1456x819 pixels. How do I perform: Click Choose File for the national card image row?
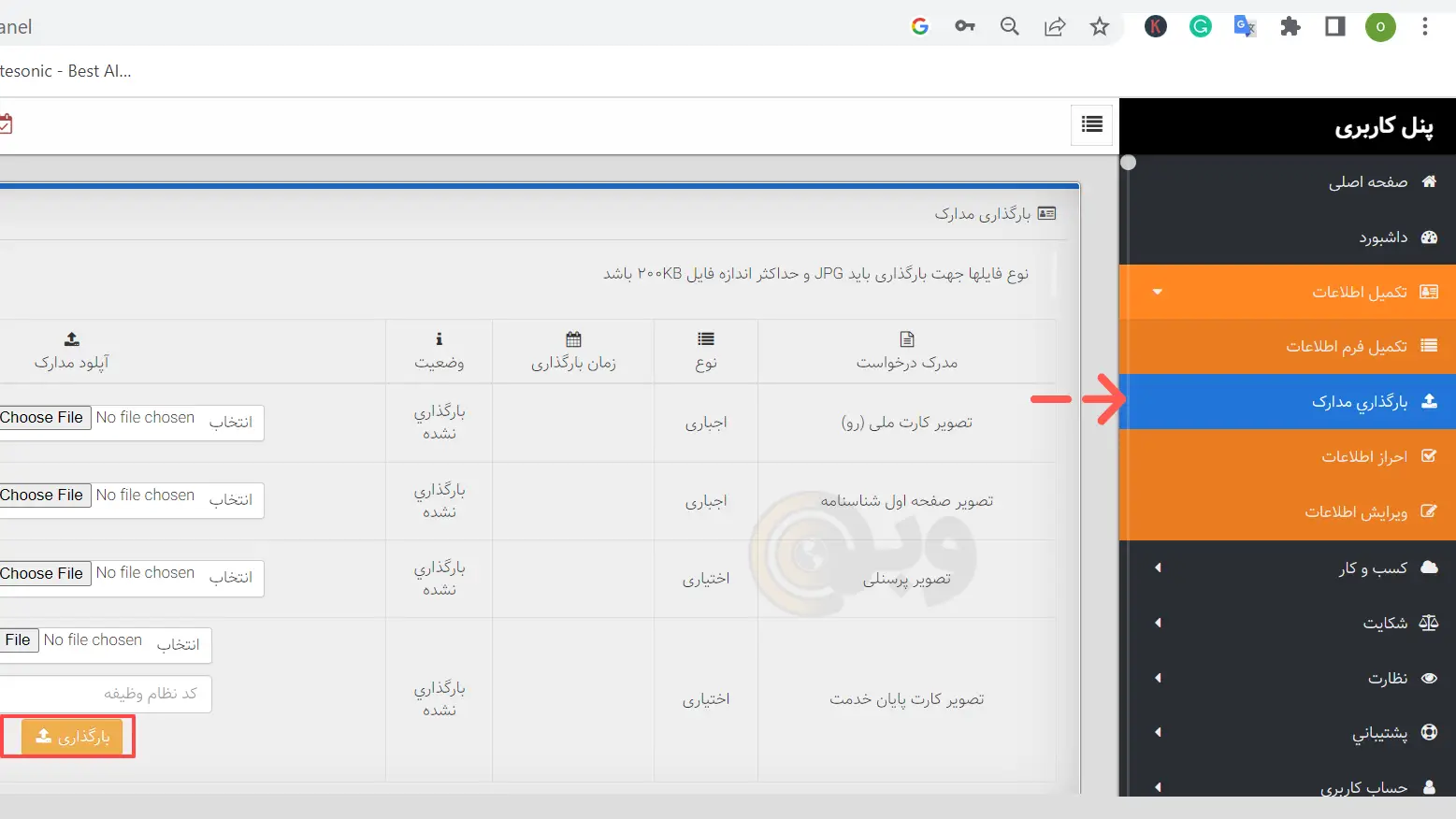42,418
